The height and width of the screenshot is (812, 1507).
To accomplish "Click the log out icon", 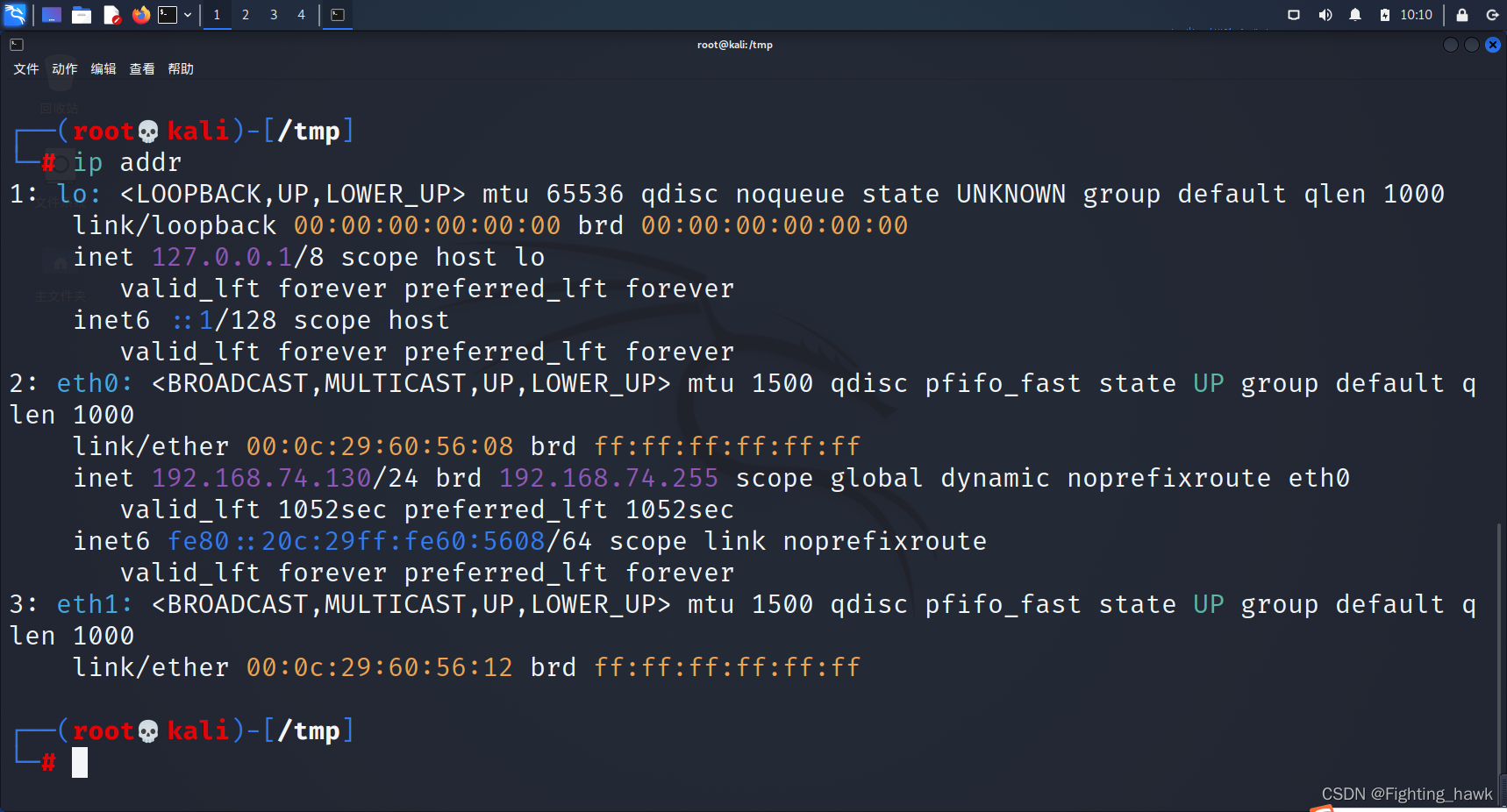I will (x=1492, y=15).
